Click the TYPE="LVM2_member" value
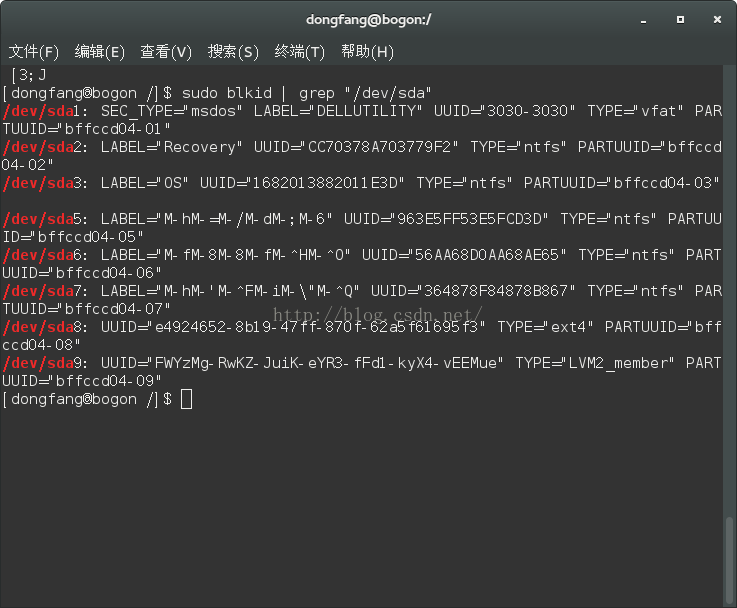This screenshot has height=608, width=737. coord(595,363)
